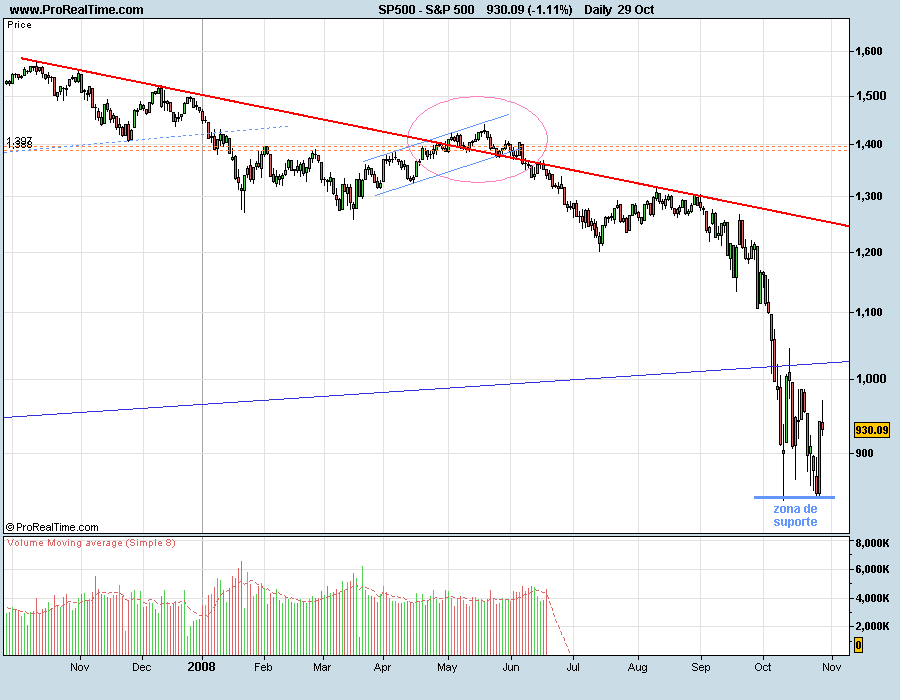The image size is (900, 700).
Task: Click the Daily timeframe label
Action: click(598, 10)
